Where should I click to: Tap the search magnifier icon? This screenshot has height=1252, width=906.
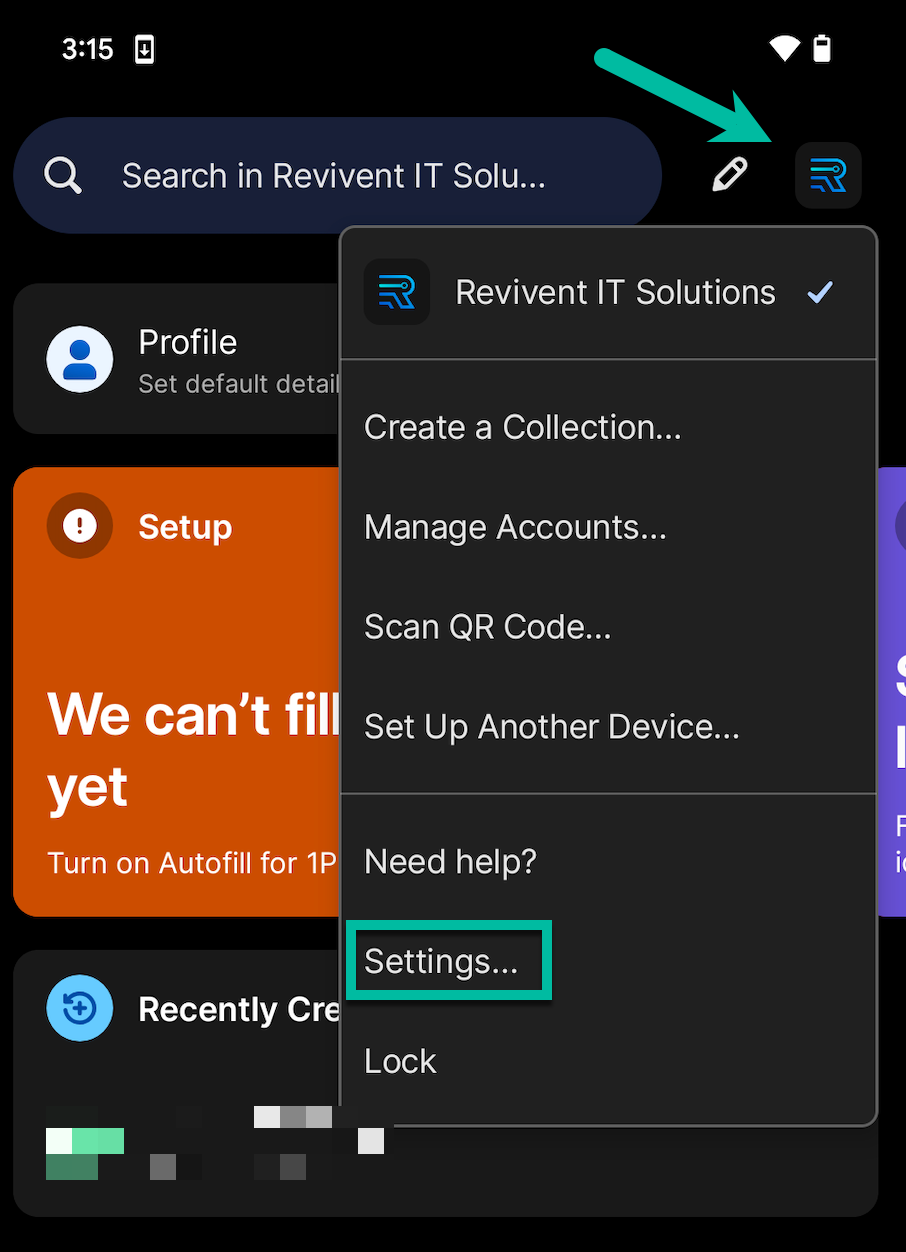pyautogui.click(x=63, y=176)
